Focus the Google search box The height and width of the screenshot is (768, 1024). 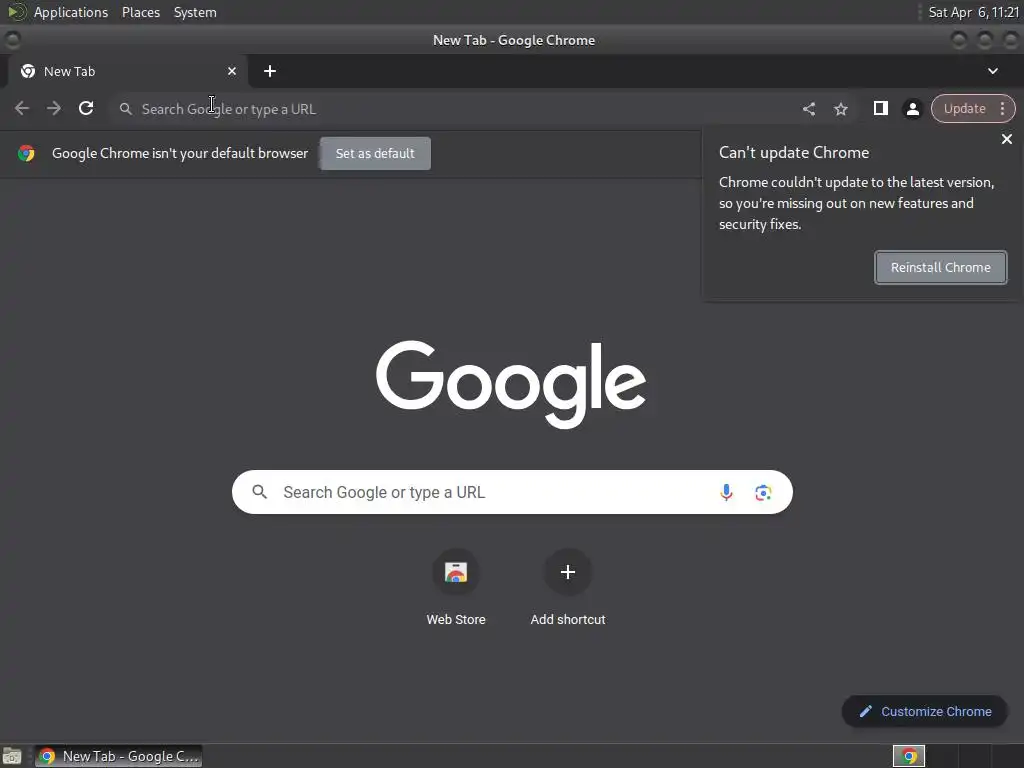pos(512,492)
